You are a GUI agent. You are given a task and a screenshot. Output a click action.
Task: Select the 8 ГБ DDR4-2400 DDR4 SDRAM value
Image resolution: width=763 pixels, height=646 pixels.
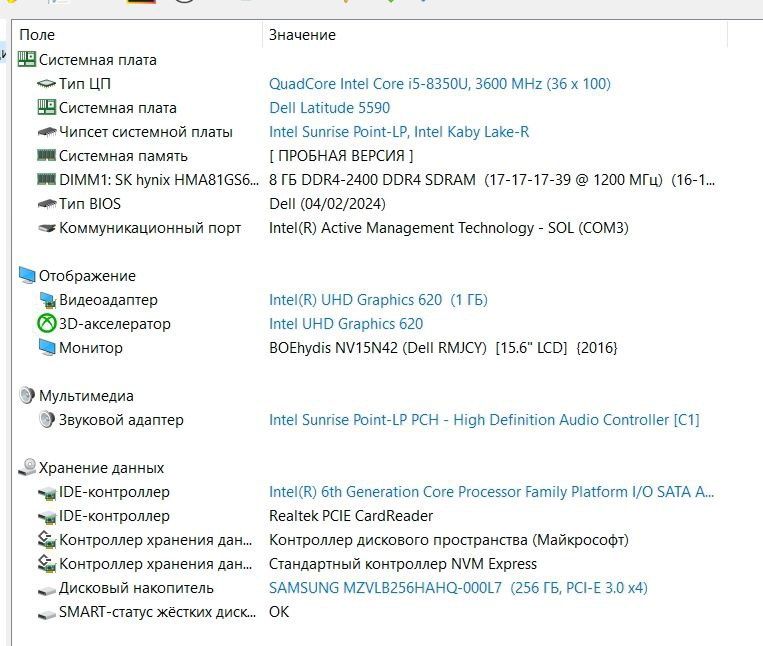tap(491, 179)
